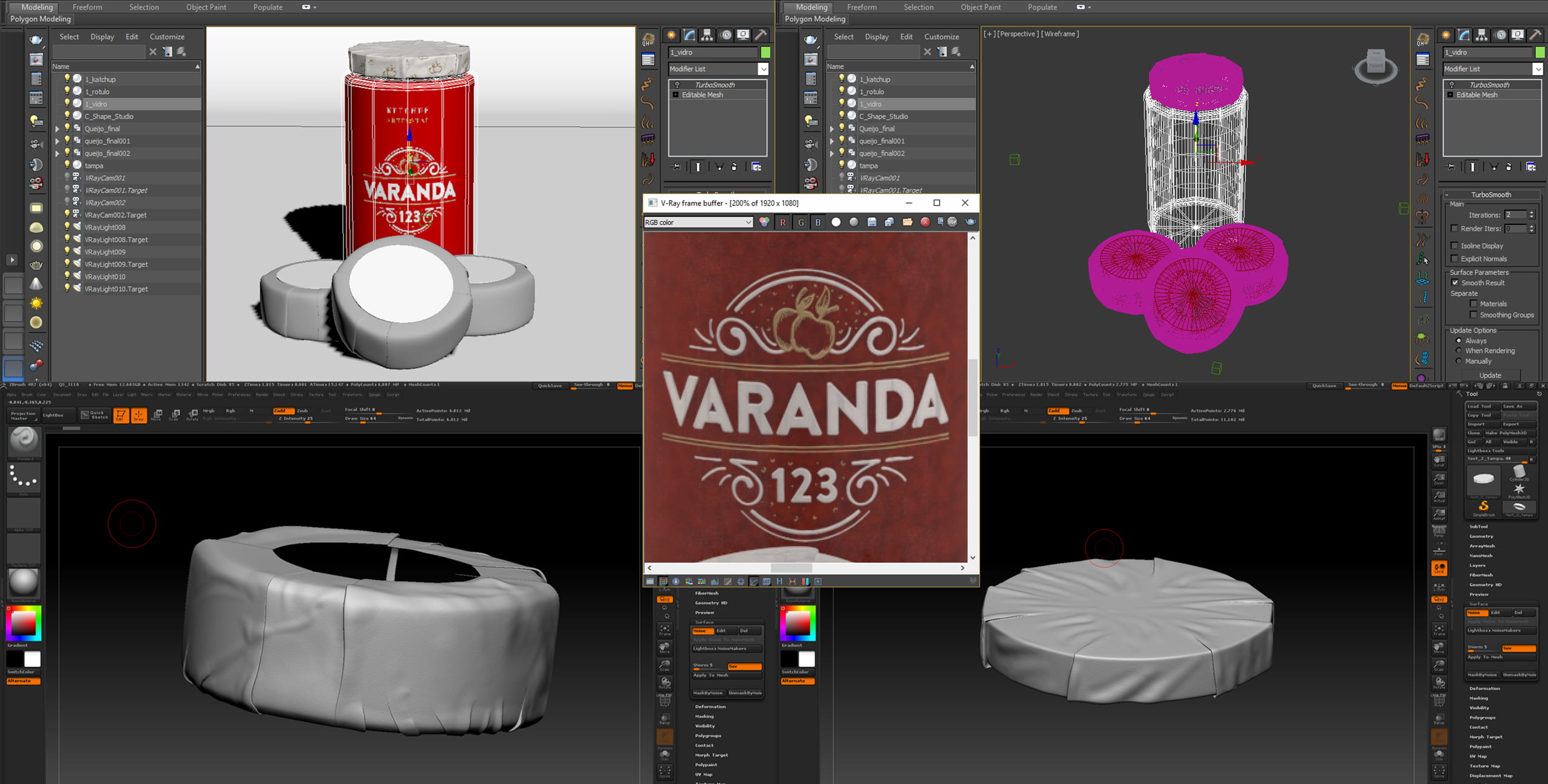
Task: Toggle visibility bulb of VRayLight008
Action: click(x=67, y=227)
